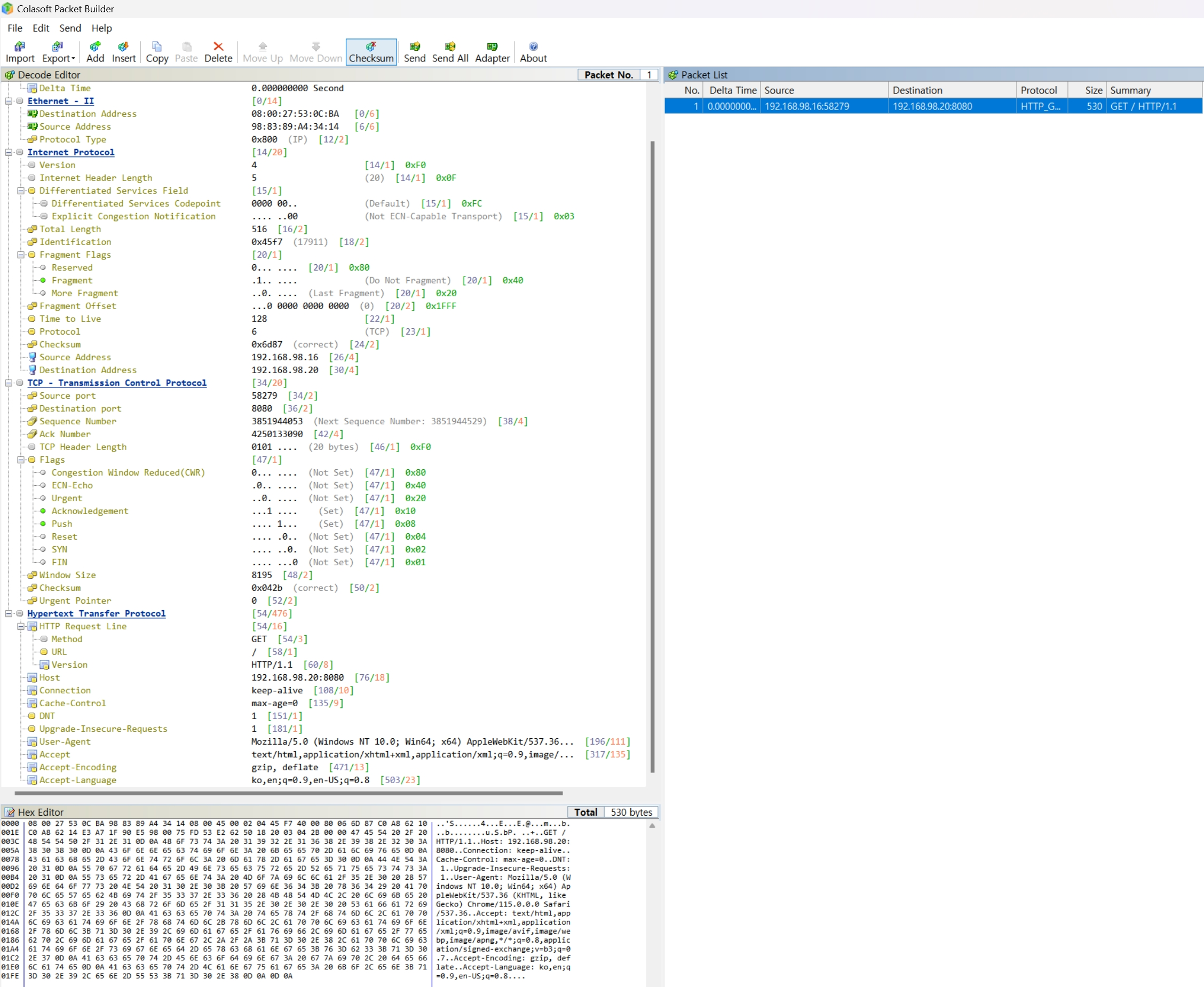The height and width of the screenshot is (987, 1204).
Task: Open the About dialog
Action: click(x=533, y=52)
